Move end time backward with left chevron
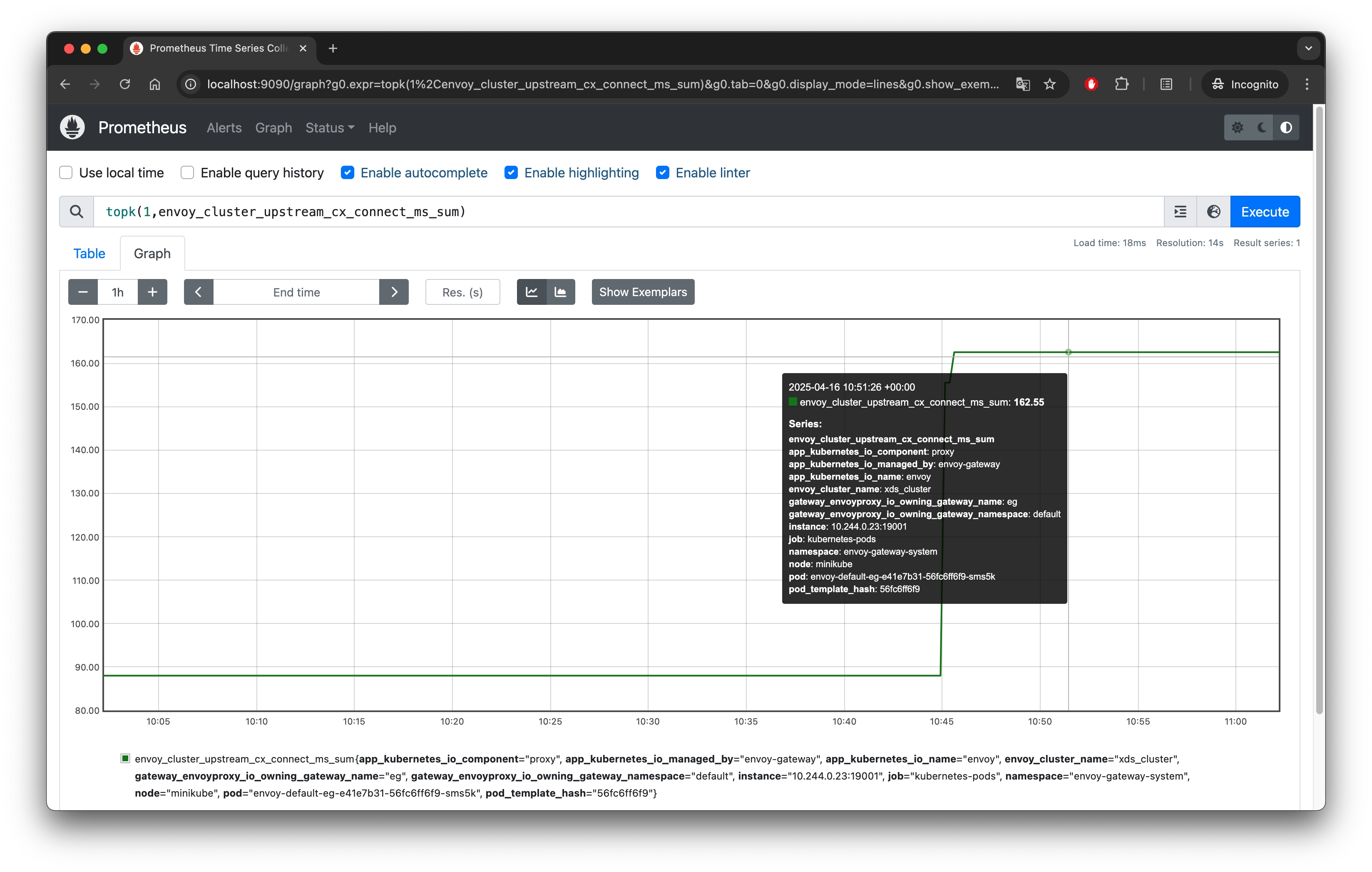The height and width of the screenshot is (872, 1372). [x=198, y=292]
